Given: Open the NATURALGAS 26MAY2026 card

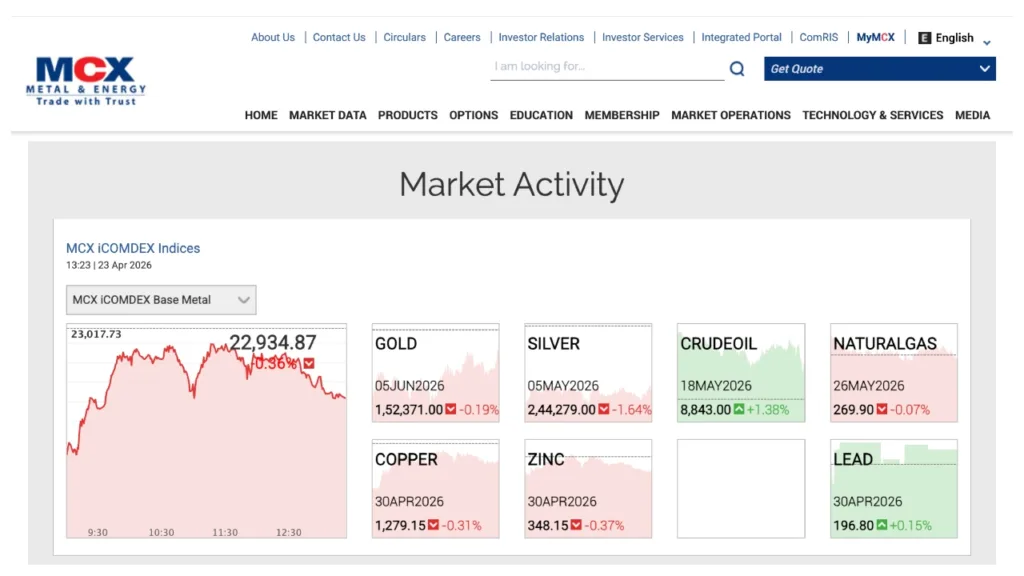Looking at the screenshot, I should click(893, 372).
